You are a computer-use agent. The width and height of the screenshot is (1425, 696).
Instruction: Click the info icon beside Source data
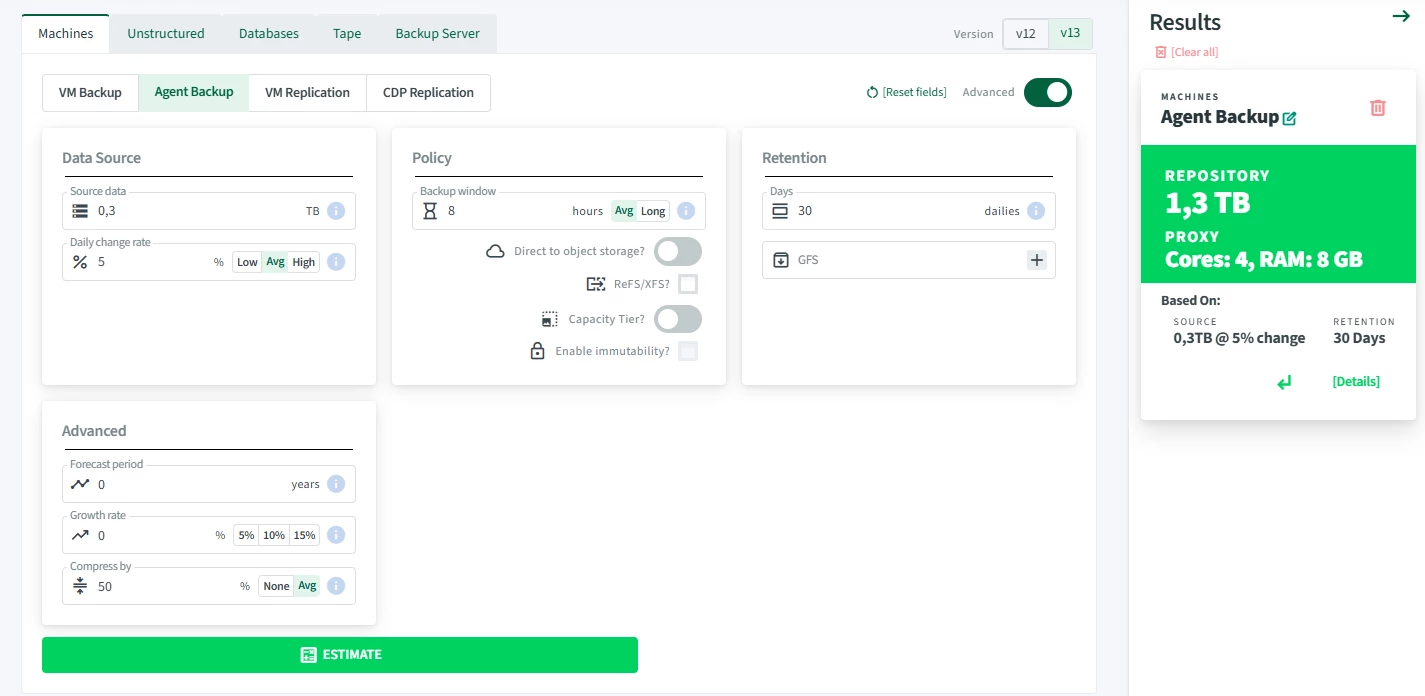pyautogui.click(x=336, y=211)
